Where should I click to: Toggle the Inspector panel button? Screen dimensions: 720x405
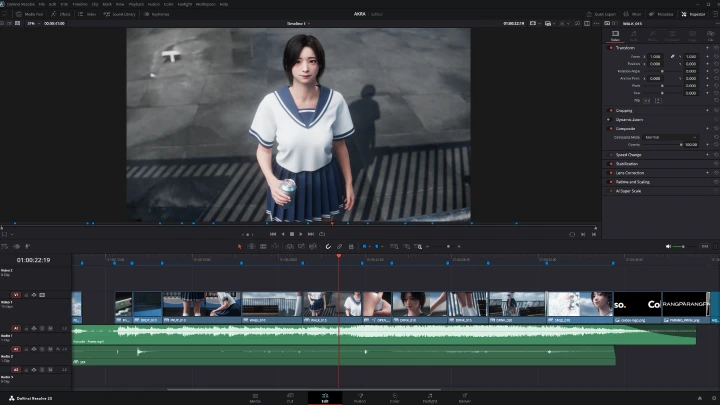[x=693, y=14]
